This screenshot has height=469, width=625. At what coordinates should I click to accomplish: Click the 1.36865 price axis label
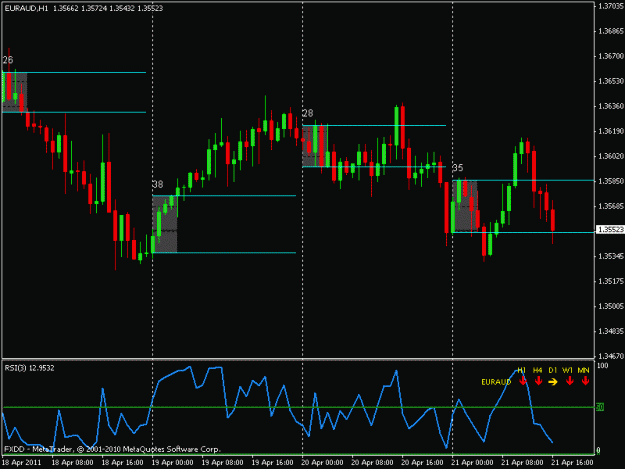tap(611, 31)
